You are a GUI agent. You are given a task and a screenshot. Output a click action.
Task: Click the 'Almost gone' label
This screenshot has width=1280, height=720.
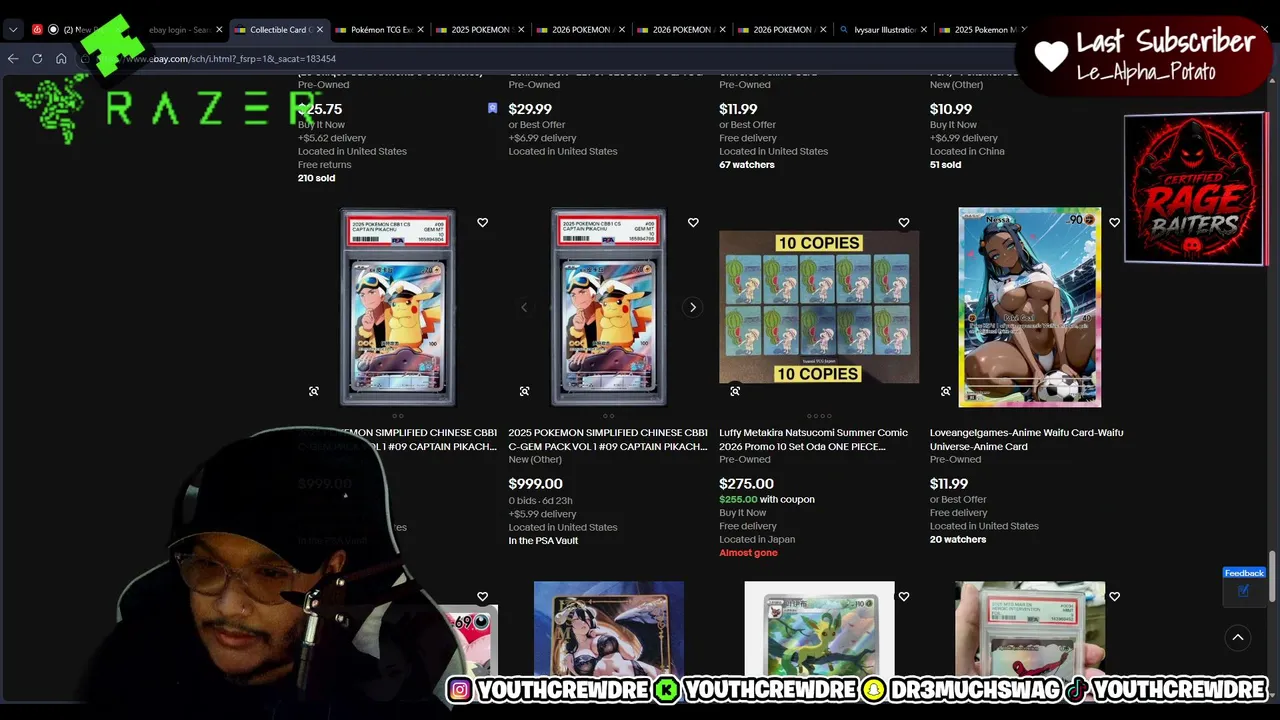748,553
